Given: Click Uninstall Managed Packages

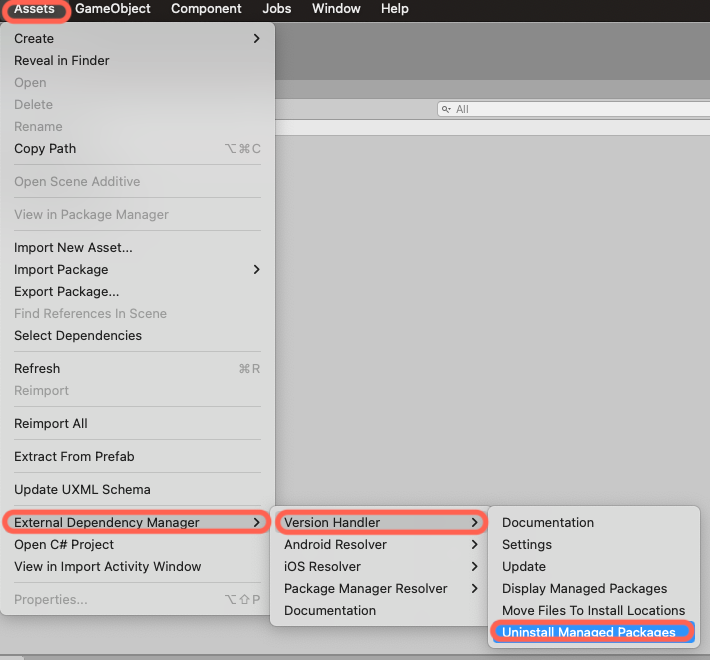Looking at the screenshot, I should point(594,632).
